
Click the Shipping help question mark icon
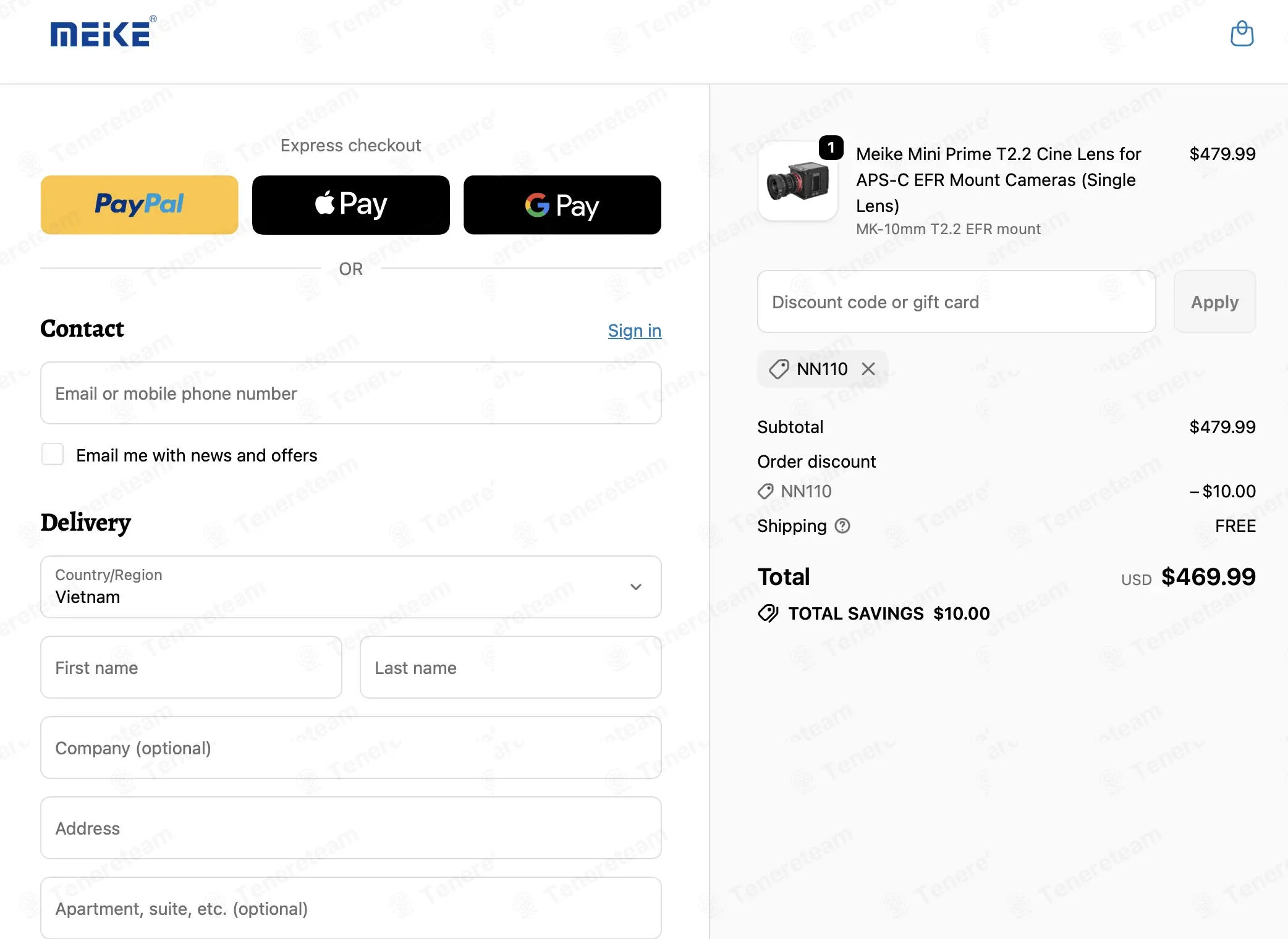842,526
